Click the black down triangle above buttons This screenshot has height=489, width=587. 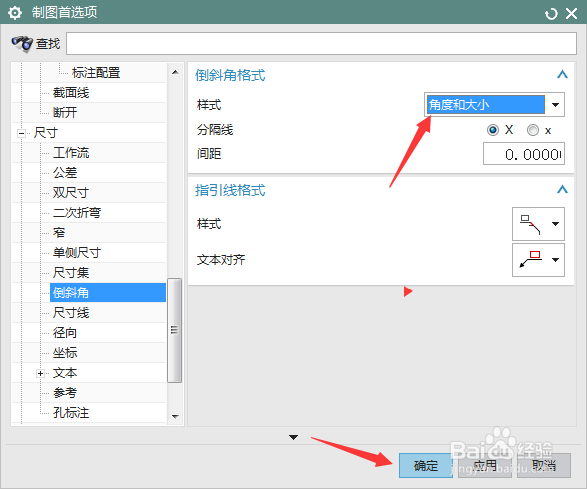point(293,437)
